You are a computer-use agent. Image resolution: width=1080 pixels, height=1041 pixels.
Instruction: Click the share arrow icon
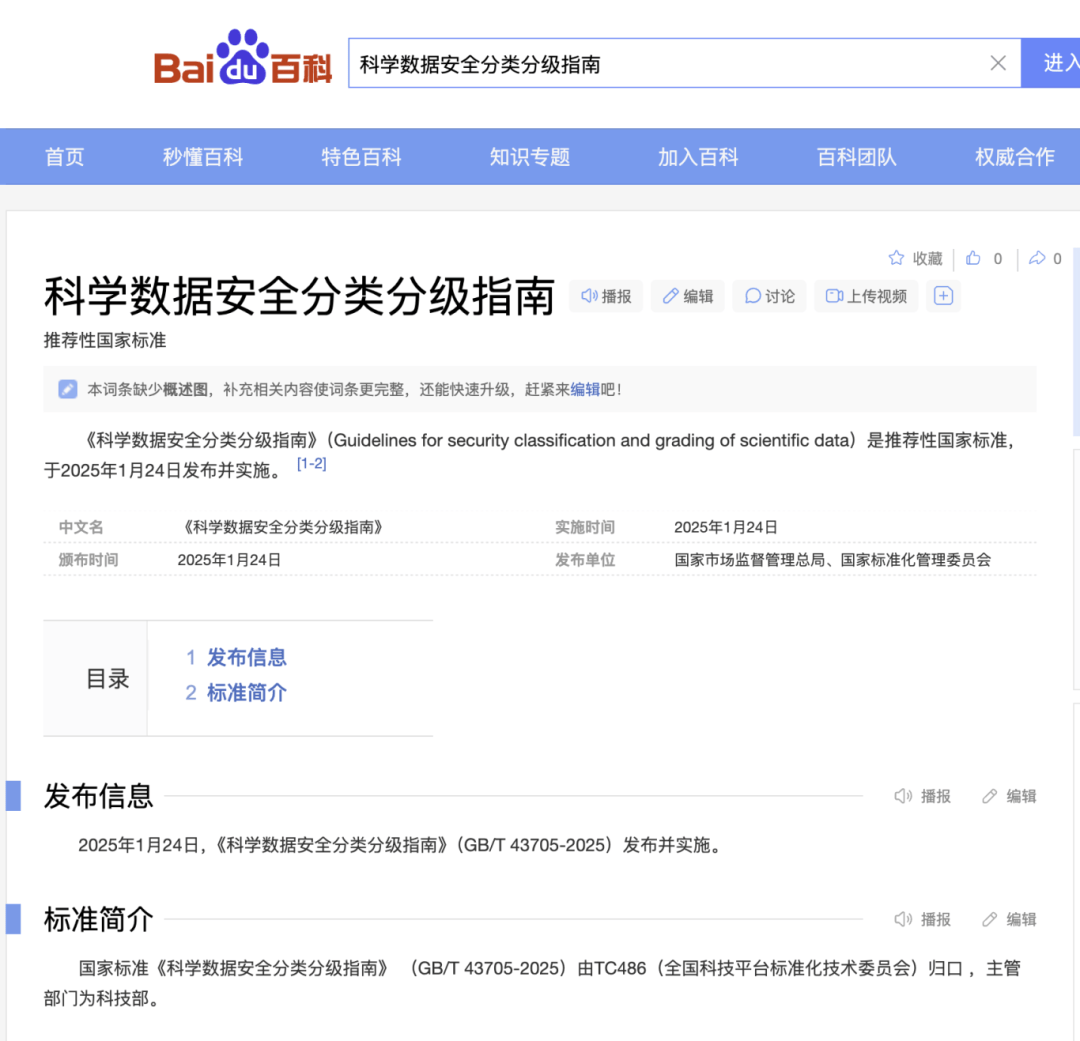click(x=1037, y=259)
